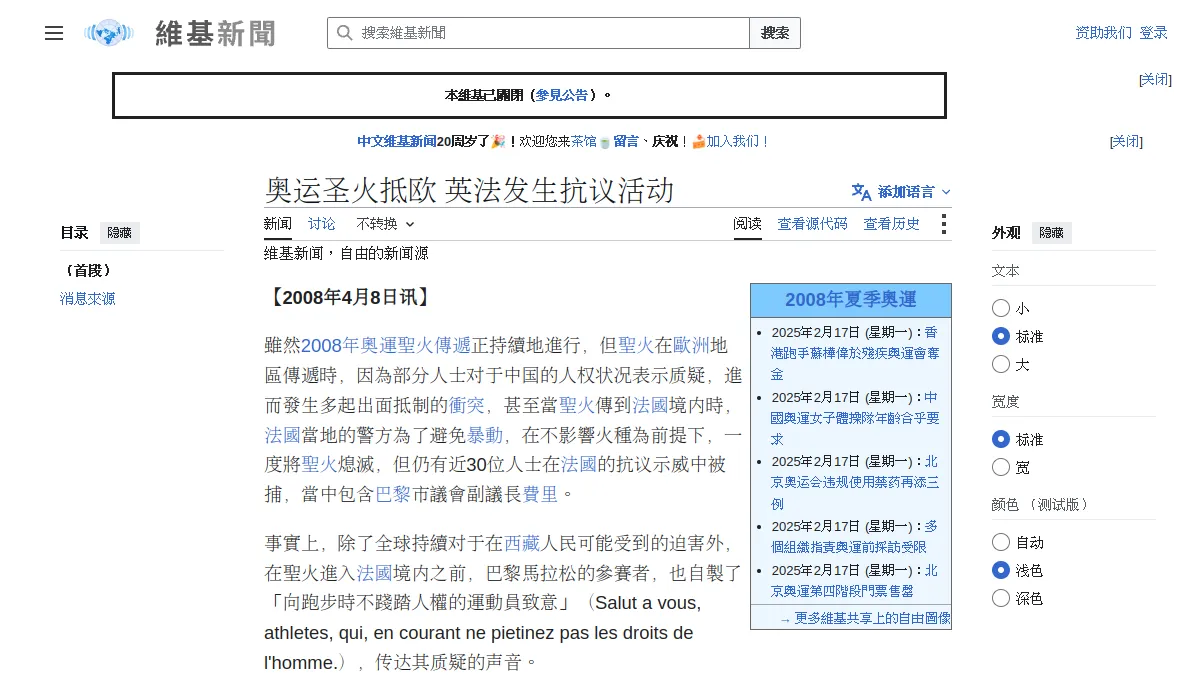
Task: Click the Wikinews globe logo
Action: (109, 33)
